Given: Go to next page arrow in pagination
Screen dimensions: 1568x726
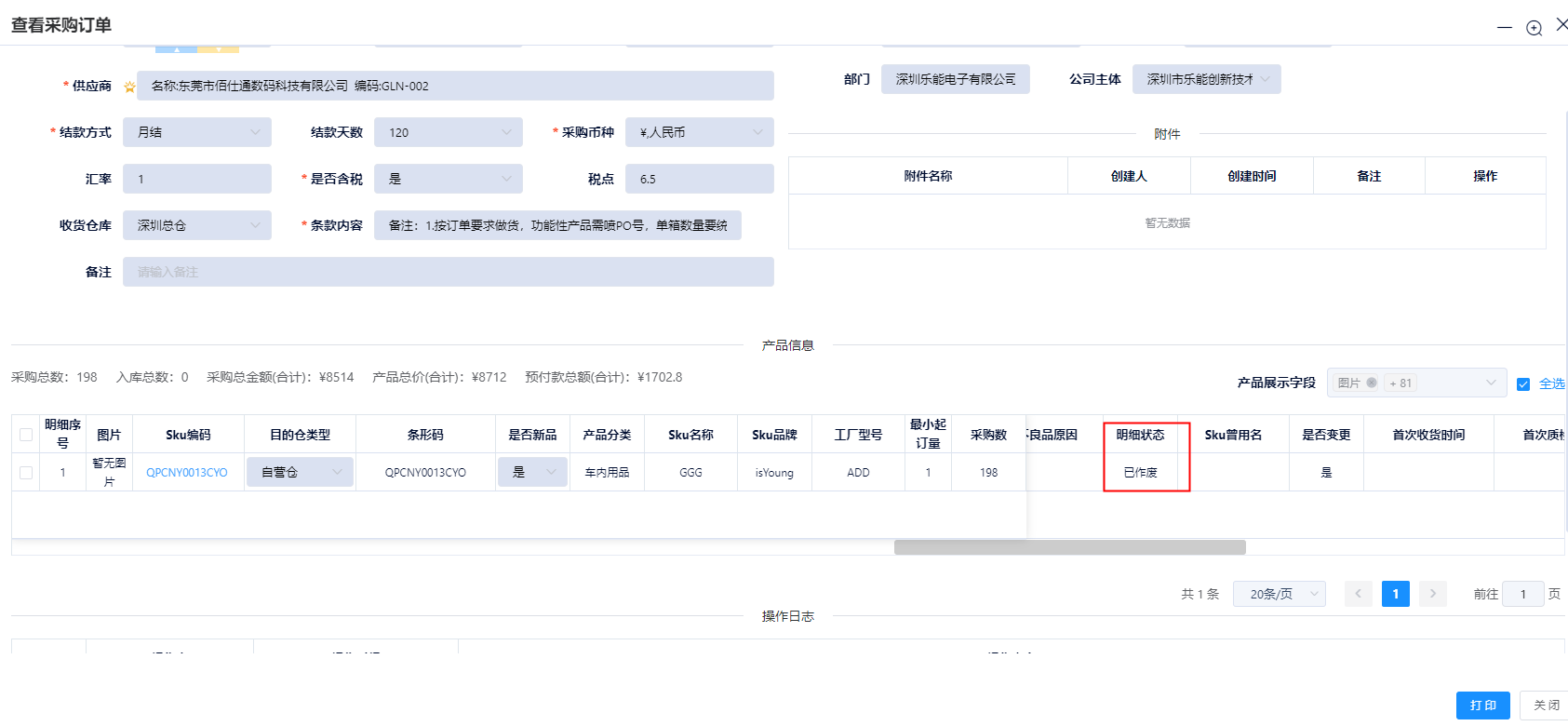Looking at the screenshot, I should click(x=1432, y=594).
